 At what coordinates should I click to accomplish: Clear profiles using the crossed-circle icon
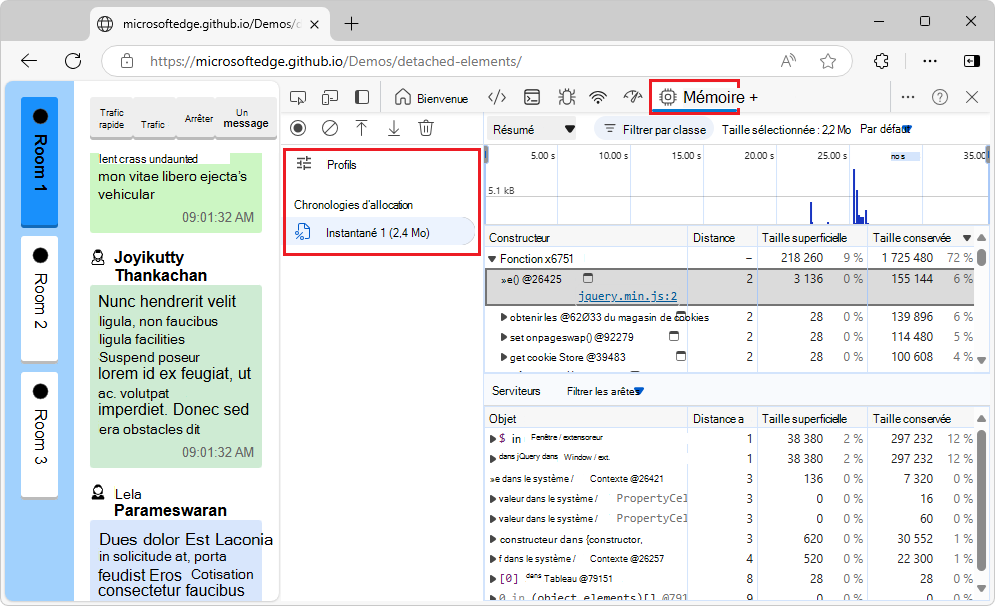(330, 128)
